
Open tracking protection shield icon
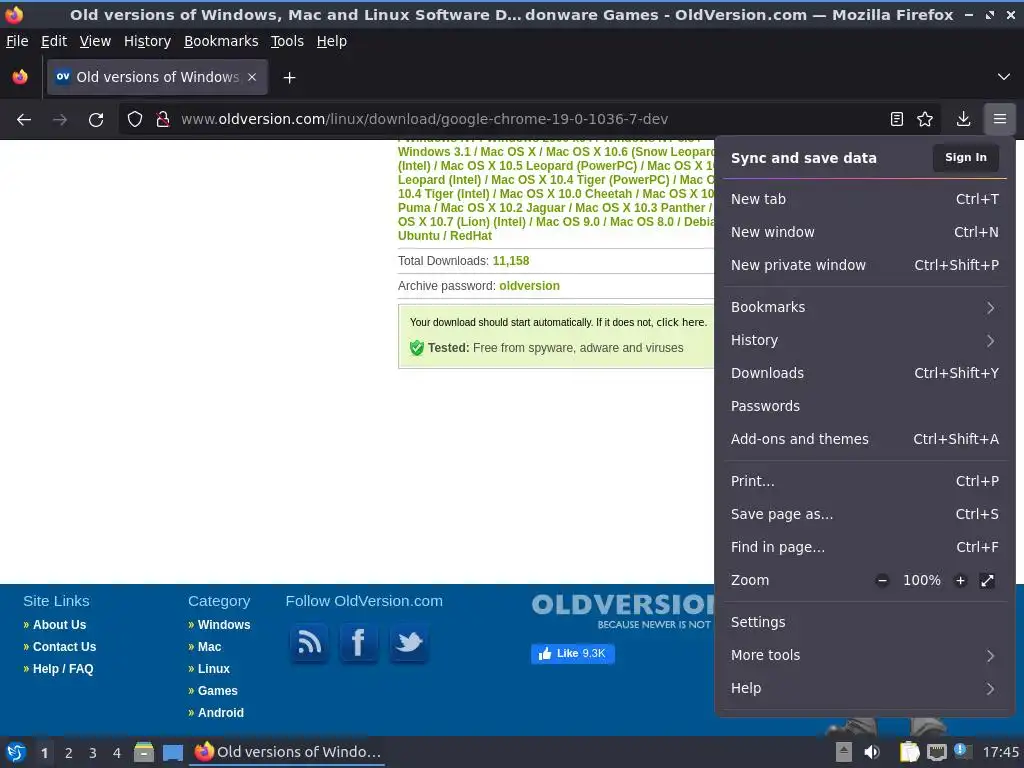point(135,120)
